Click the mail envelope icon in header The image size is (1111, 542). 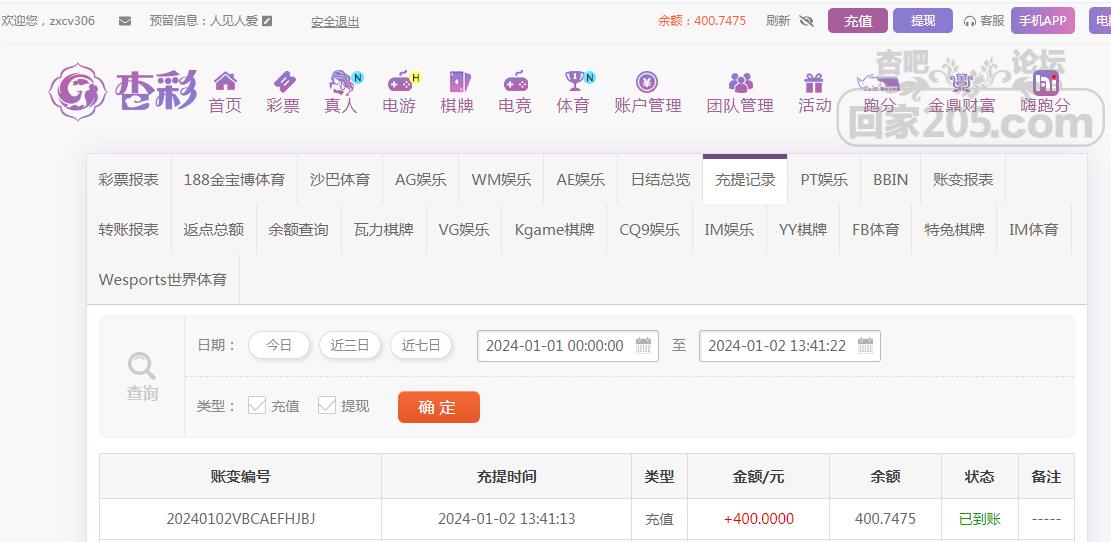(125, 21)
